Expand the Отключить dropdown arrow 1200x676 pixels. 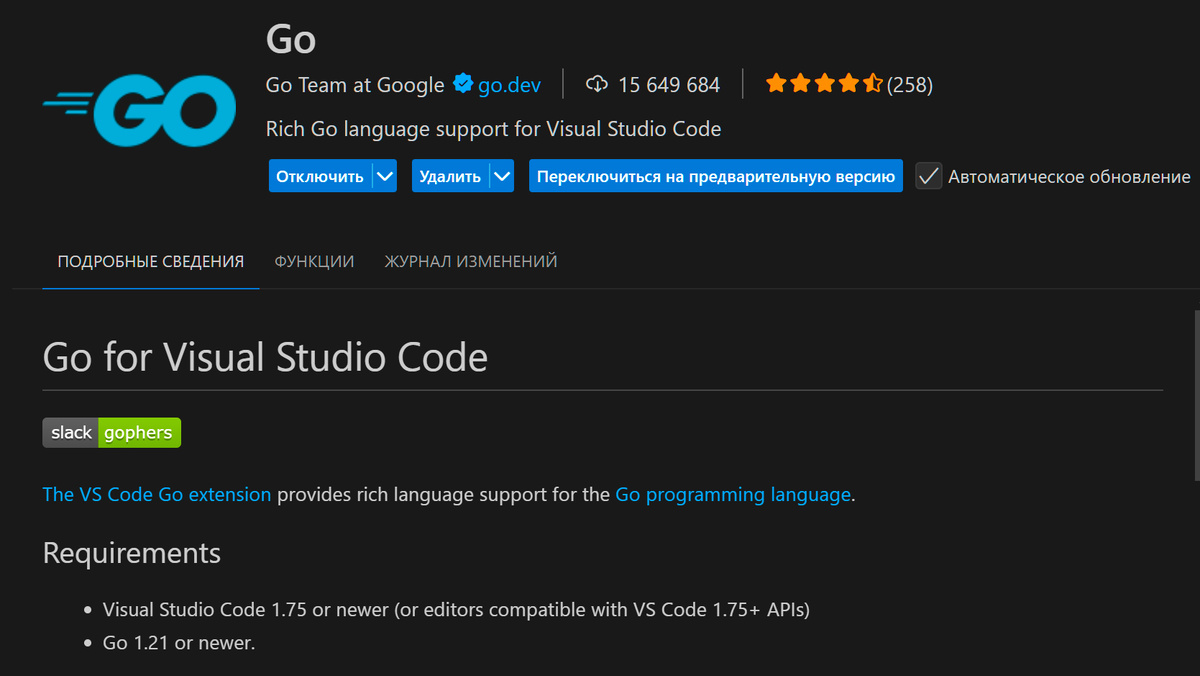point(385,176)
